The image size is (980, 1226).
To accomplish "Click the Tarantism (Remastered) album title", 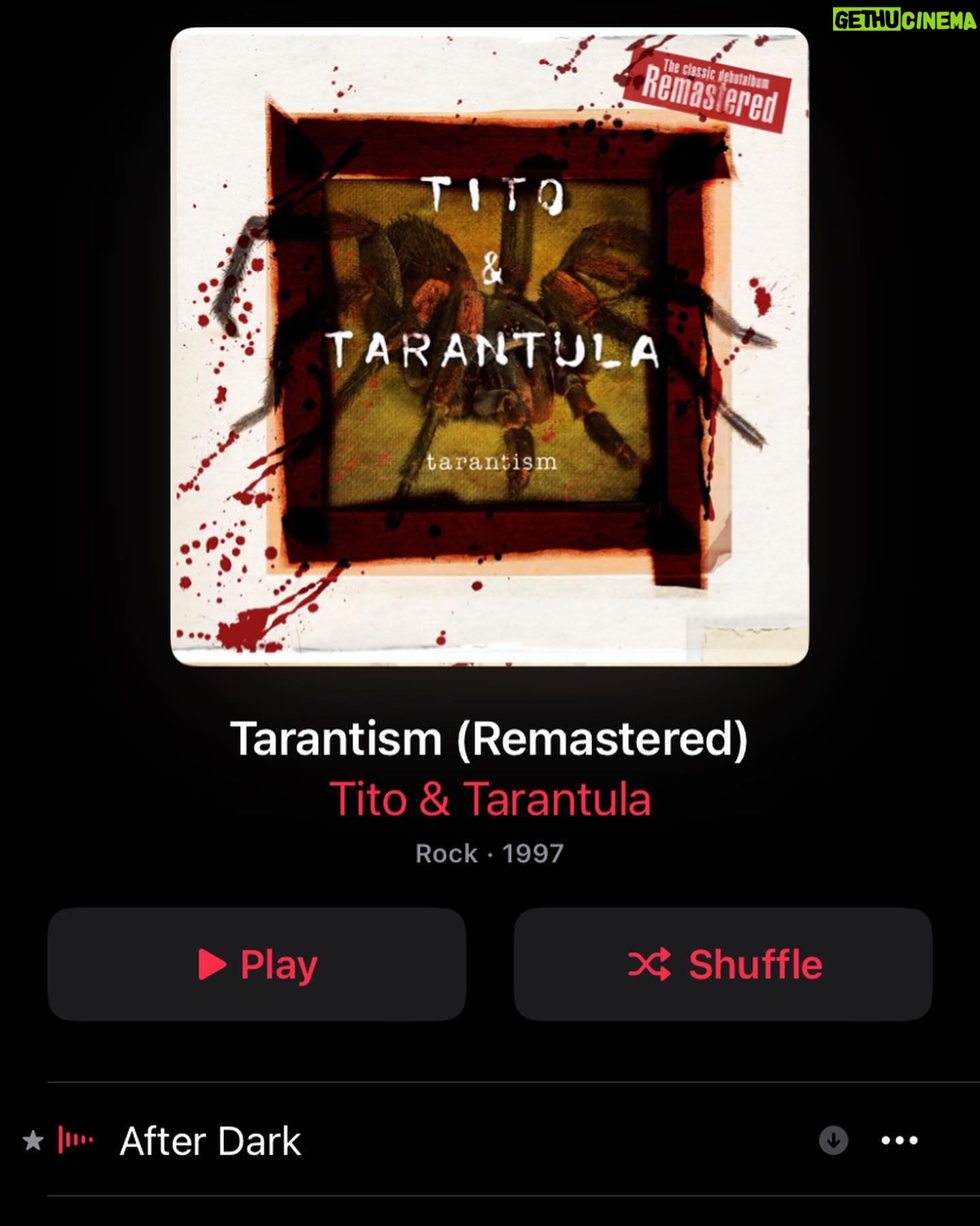I will (489, 739).
